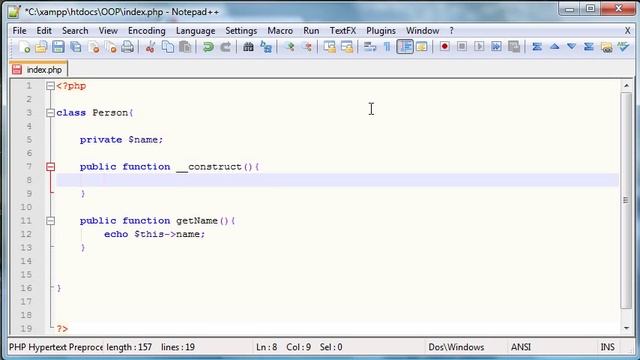The image size is (640, 360).
Task: Open the Run menu
Action: coord(311,31)
